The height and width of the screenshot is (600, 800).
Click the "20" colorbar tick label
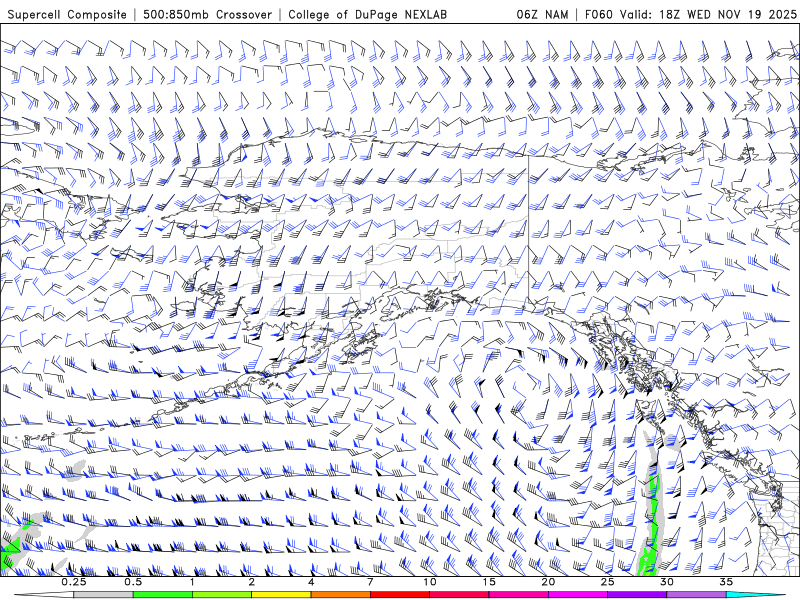pyautogui.click(x=548, y=582)
